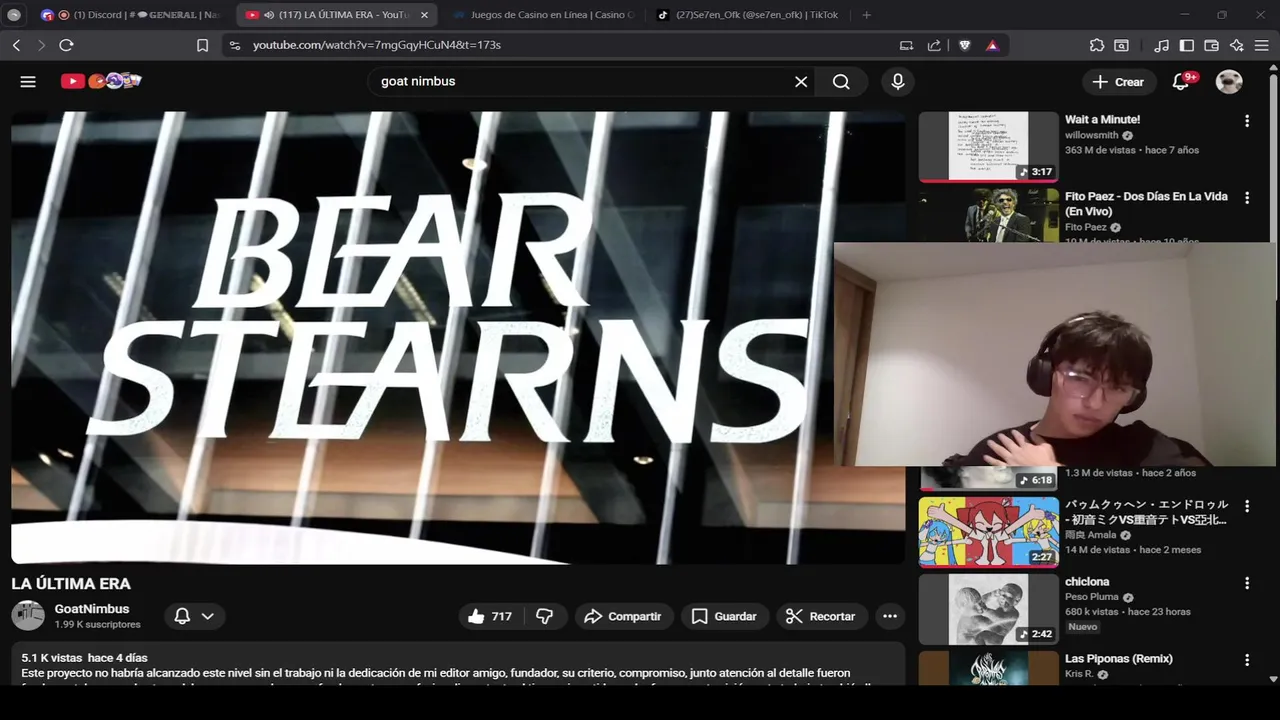Click the chiclona 2:42 thumbnail
1280x720 pixels.
tap(988, 609)
